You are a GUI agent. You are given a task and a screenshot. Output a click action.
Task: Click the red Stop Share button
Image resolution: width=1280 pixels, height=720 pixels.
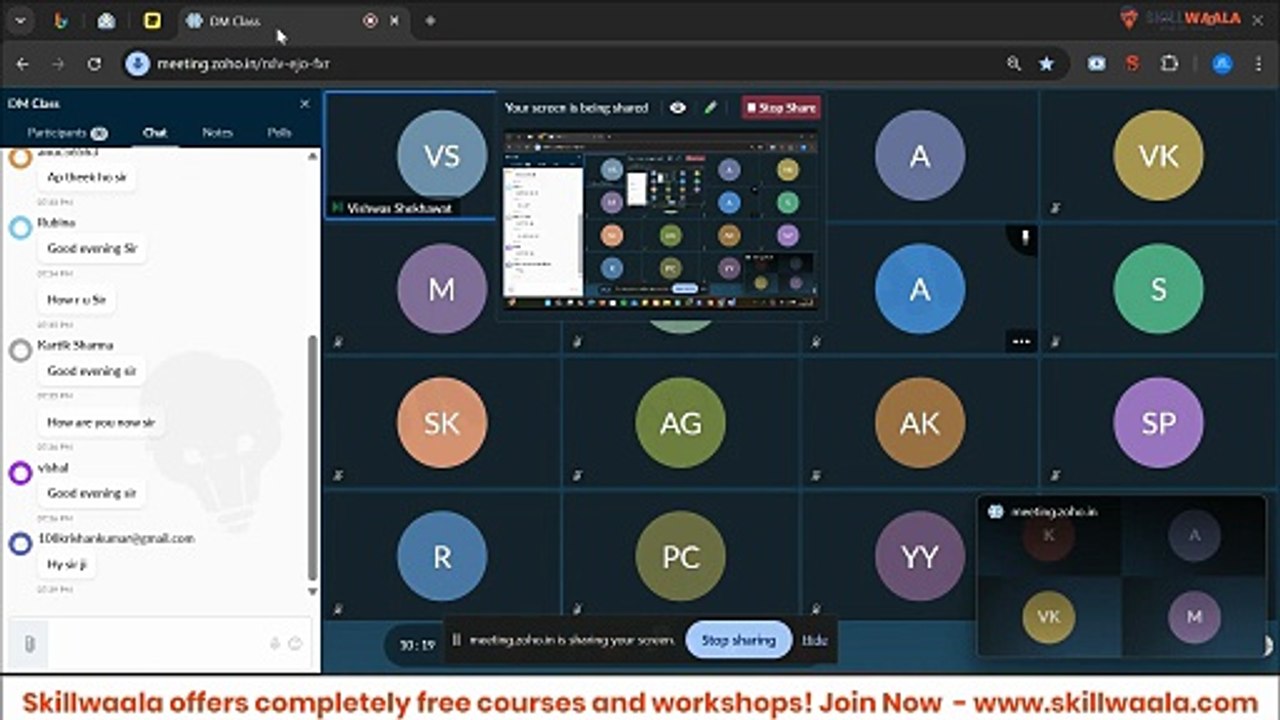coord(780,108)
